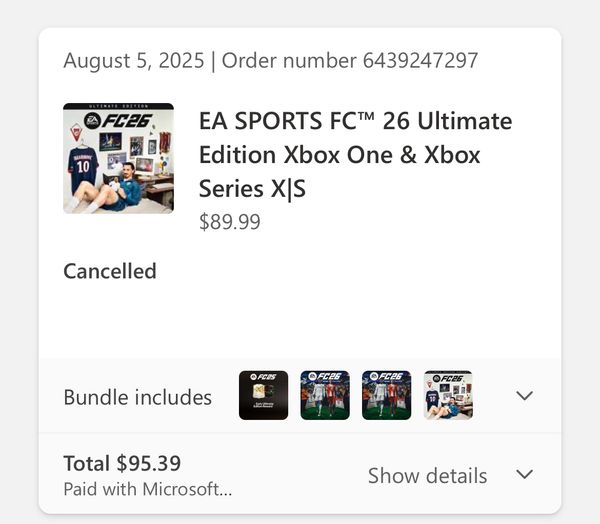Viewport: 600px width, 524px height.
Task: Select the black FC25 reward bundle thumbnail
Action: pyautogui.click(x=263, y=395)
